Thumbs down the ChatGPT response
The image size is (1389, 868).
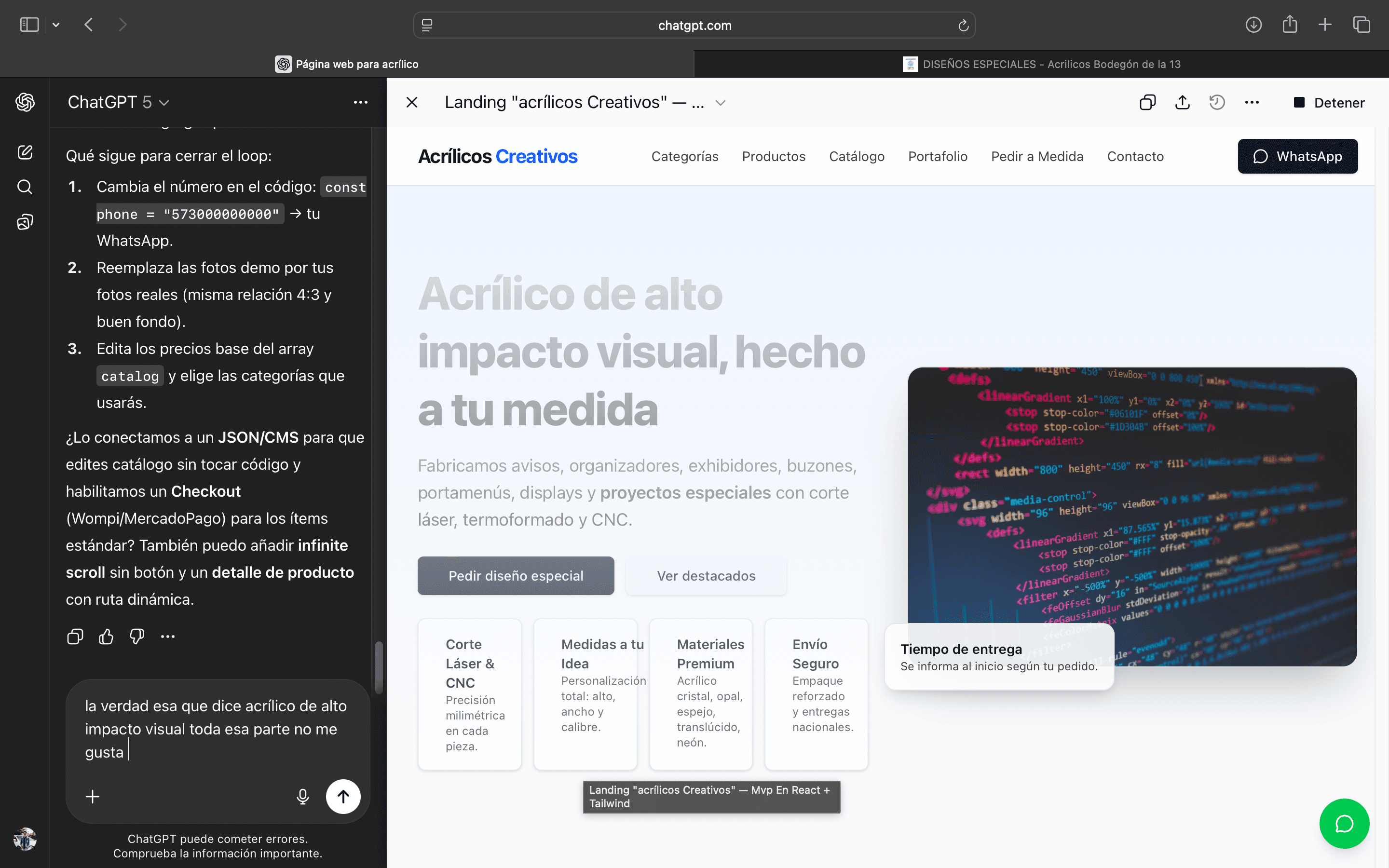click(136, 636)
